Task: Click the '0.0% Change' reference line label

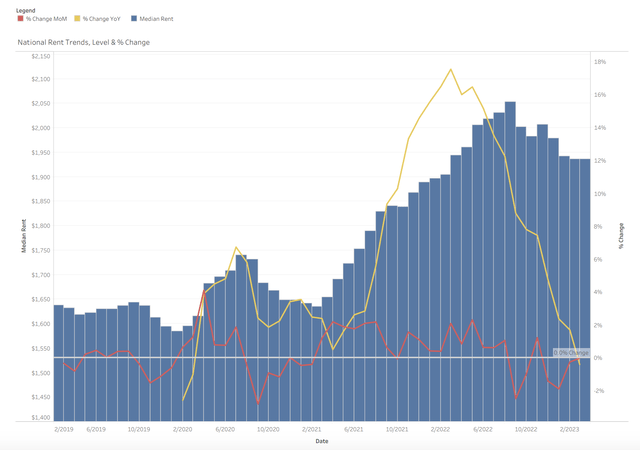Action: click(571, 352)
